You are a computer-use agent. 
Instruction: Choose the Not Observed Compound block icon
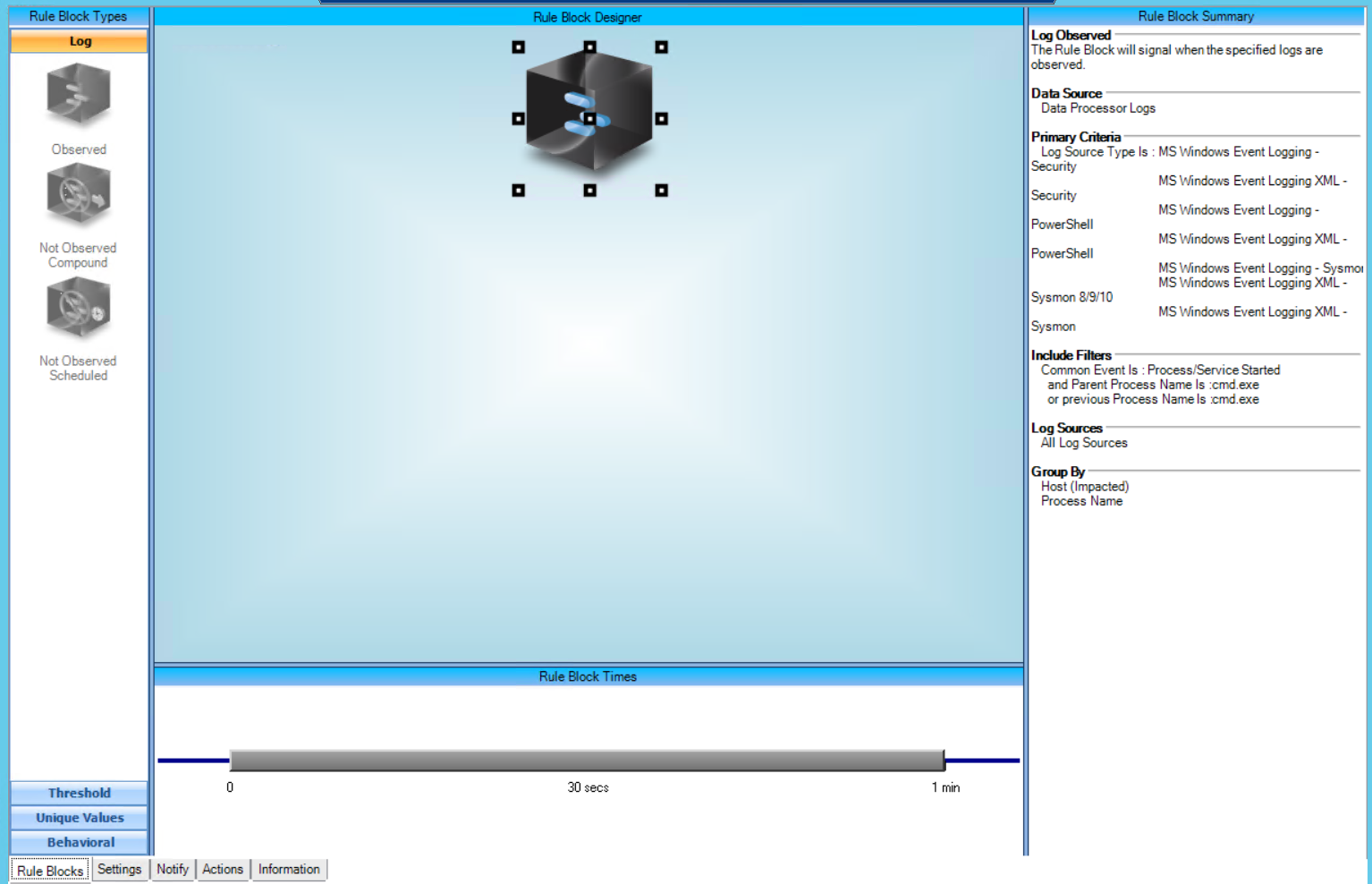[x=79, y=194]
